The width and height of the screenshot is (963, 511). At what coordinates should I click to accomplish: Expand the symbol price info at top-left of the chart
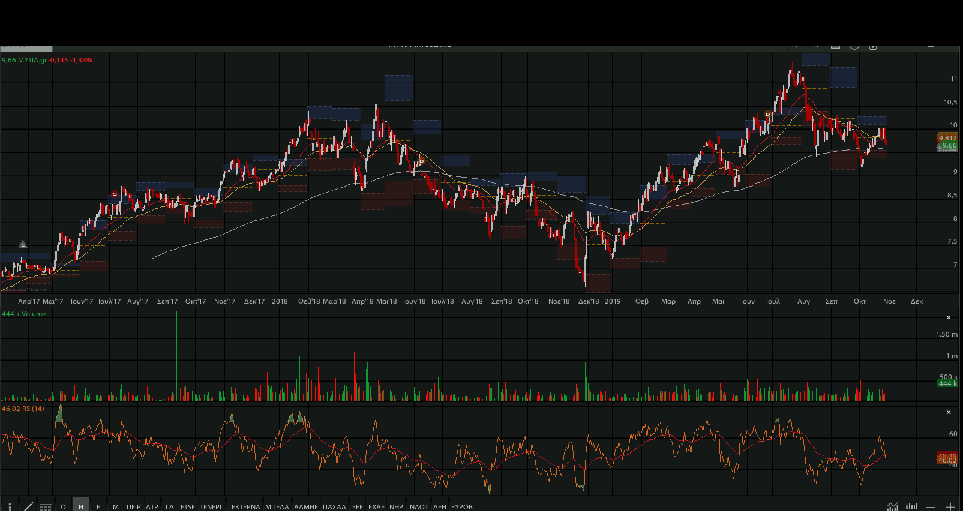point(47,60)
